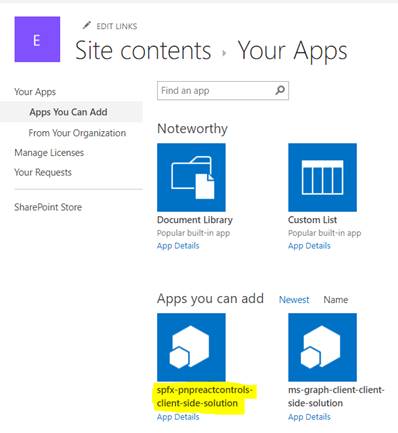Open From Your Organization in navigation
Viewport: 398px width, 433px height.
tap(77, 133)
